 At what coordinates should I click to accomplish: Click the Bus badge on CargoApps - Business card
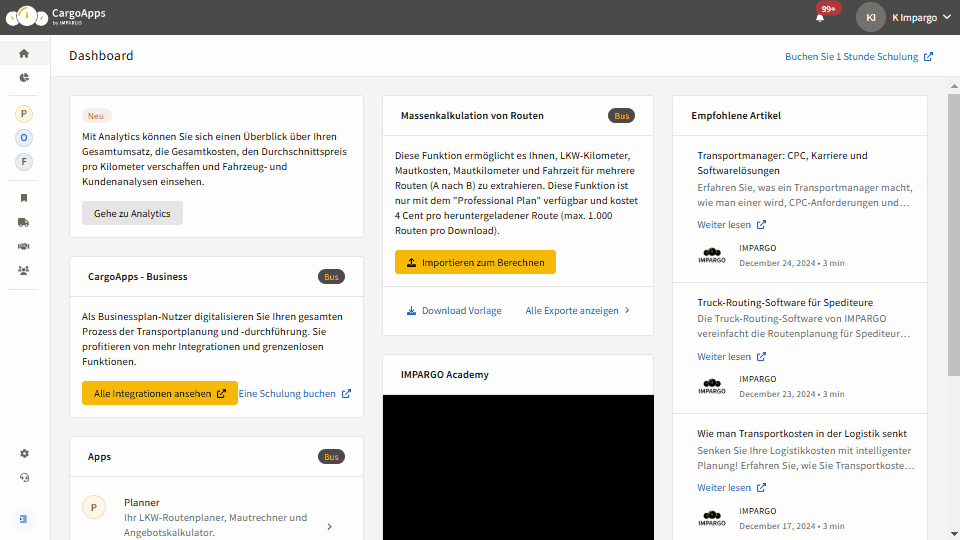tap(331, 277)
